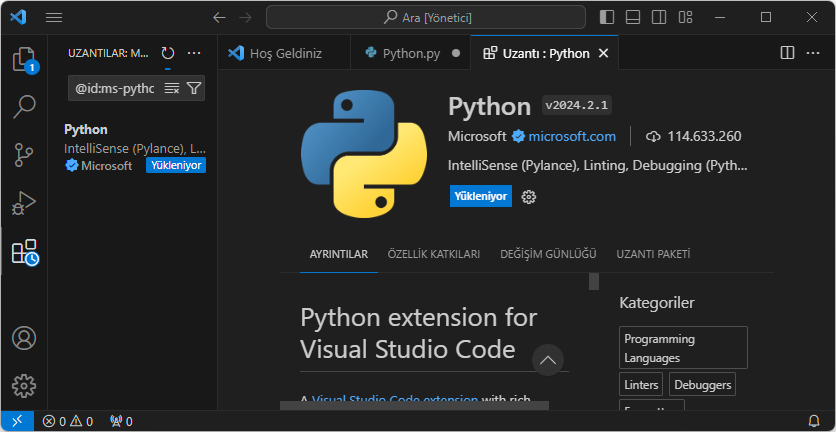
Task: Refresh the extensions list
Action: pos(167,53)
